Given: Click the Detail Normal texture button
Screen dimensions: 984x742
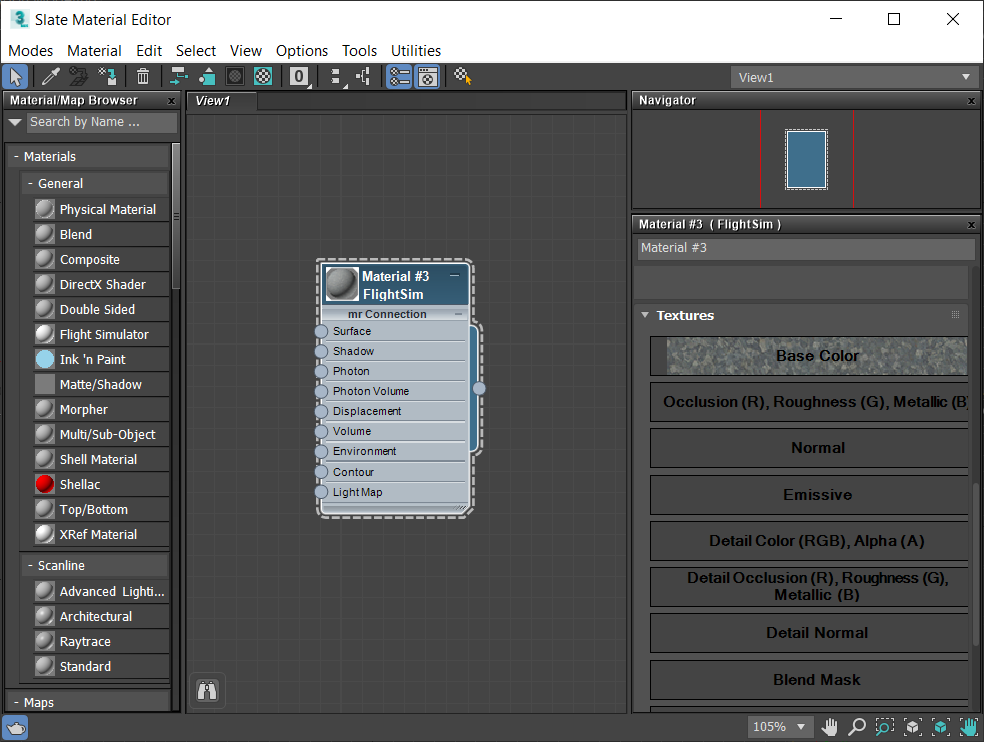Looking at the screenshot, I should coord(810,633).
